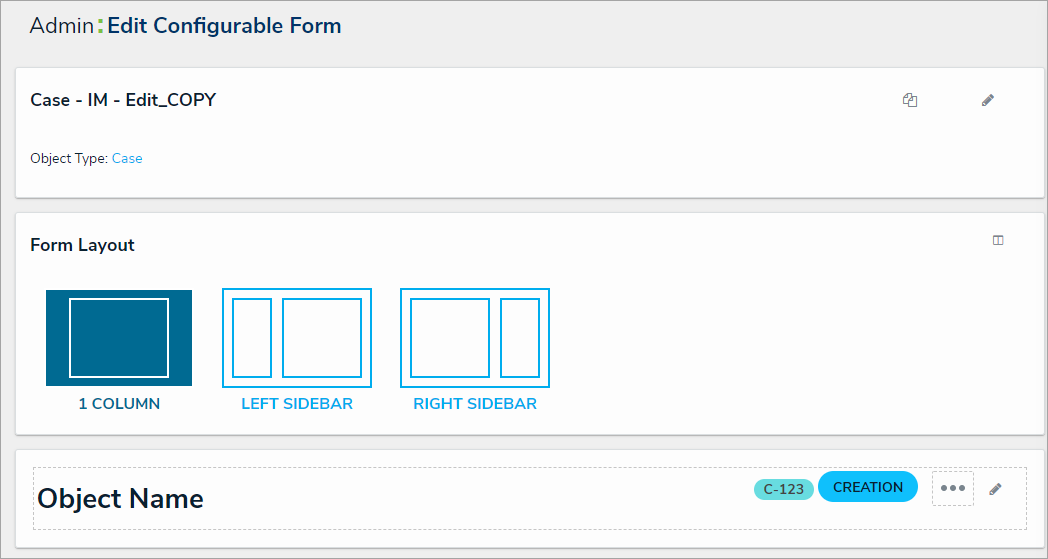Image resolution: width=1048 pixels, height=559 pixels.
Task: Click the duplicate form copy icon
Action: pyautogui.click(x=910, y=100)
